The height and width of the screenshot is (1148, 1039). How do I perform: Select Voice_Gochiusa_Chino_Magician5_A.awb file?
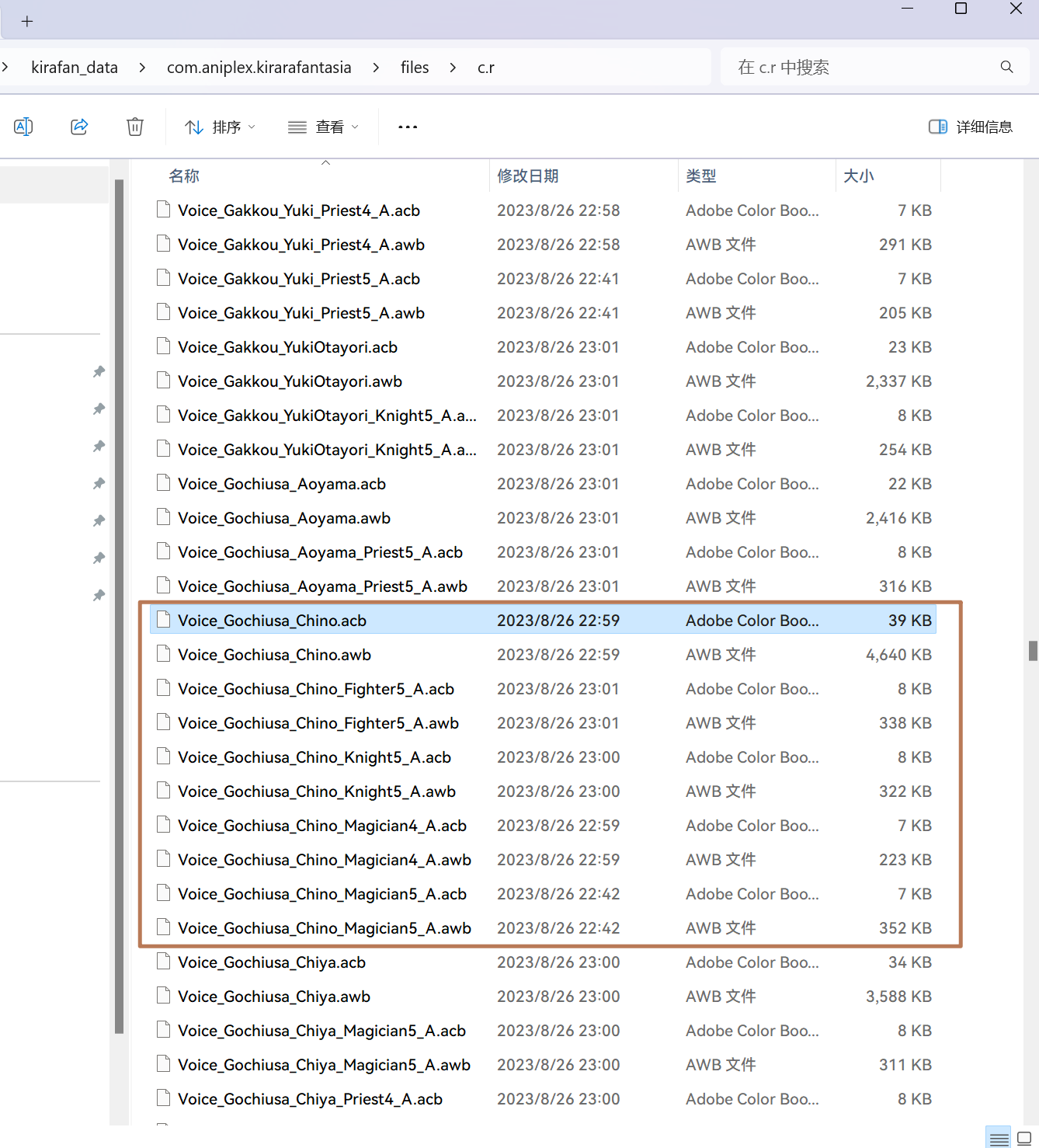coord(543,928)
